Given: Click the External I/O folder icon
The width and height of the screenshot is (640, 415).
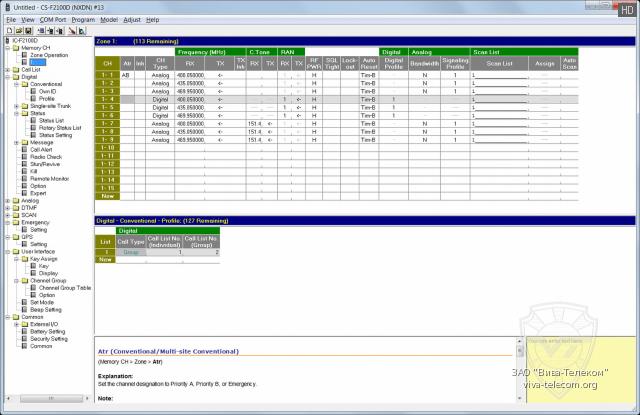Looking at the screenshot, I should [x=25, y=324].
